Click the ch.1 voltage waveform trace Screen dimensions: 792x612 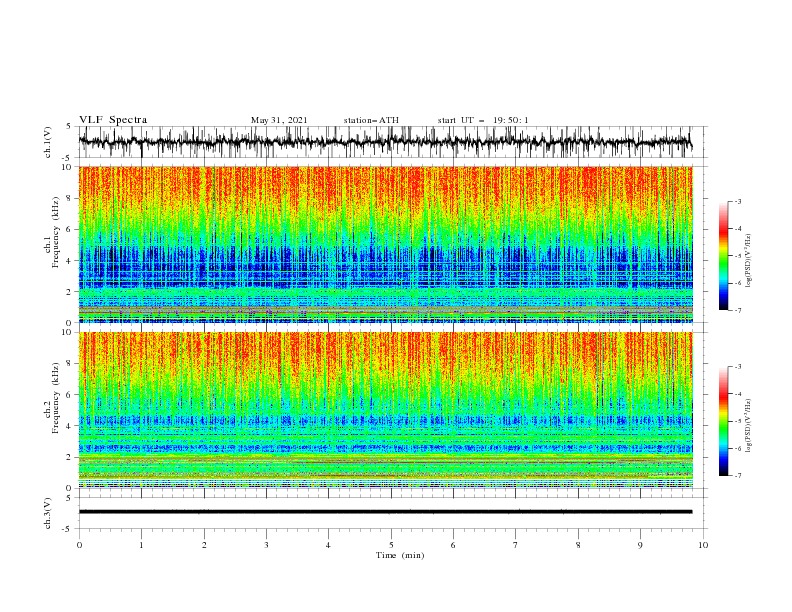(x=385, y=142)
